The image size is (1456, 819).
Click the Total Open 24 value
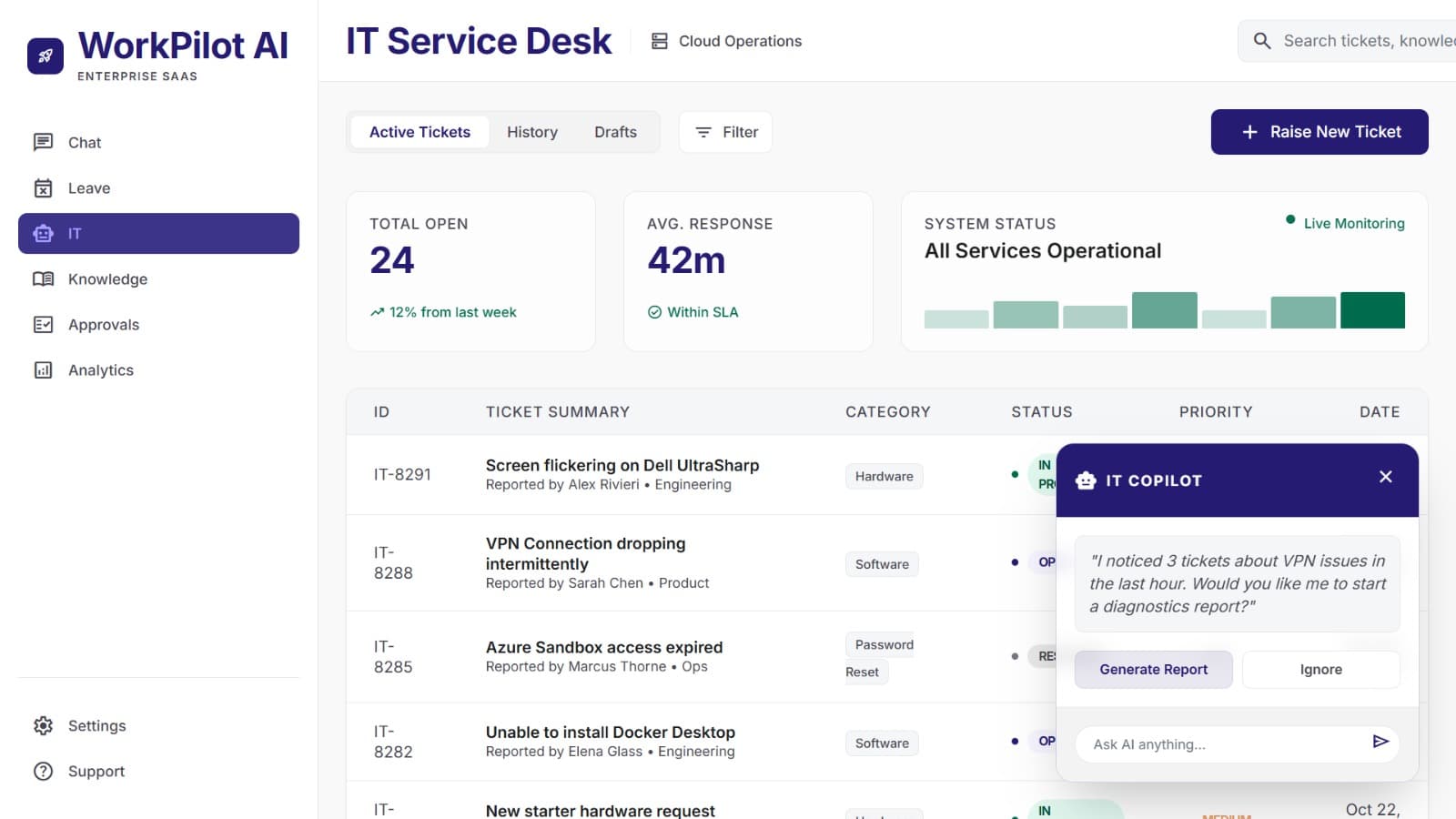point(392,260)
